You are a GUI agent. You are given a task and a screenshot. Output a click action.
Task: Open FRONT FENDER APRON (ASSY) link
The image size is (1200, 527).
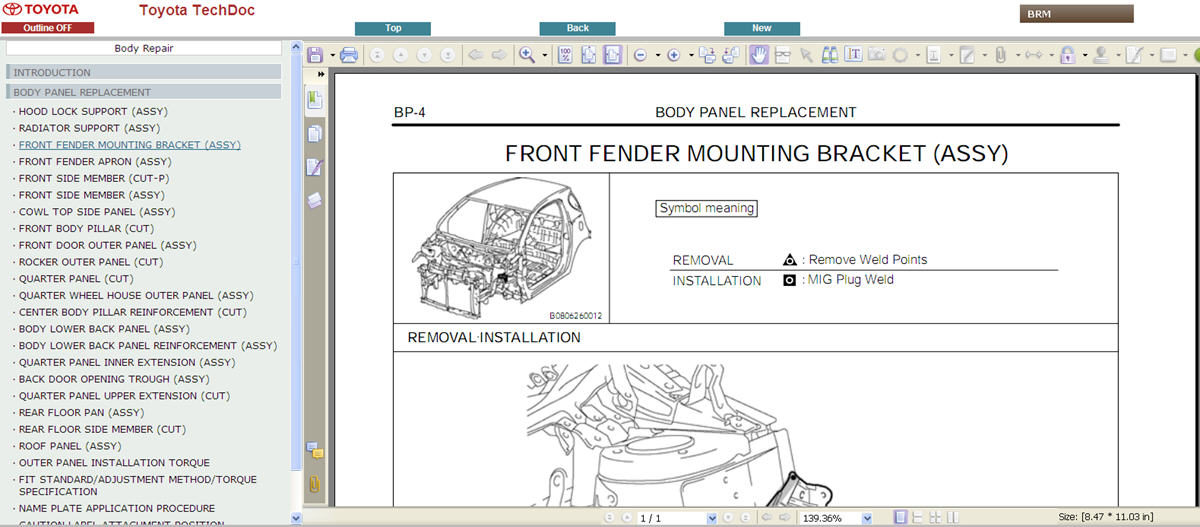(x=95, y=161)
